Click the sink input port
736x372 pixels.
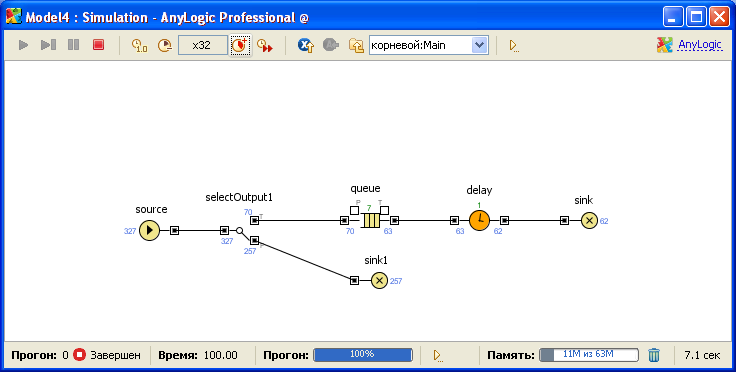[x=565, y=220]
